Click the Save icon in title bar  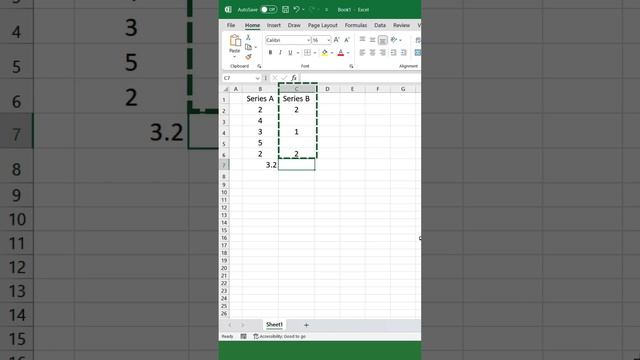285,9
